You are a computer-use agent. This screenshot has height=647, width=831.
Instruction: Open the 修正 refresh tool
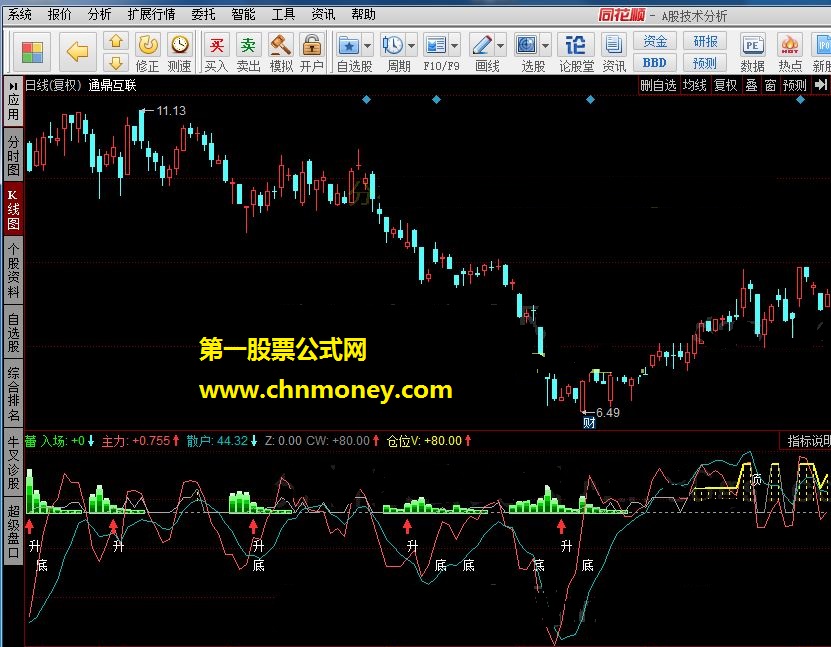pos(148,52)
